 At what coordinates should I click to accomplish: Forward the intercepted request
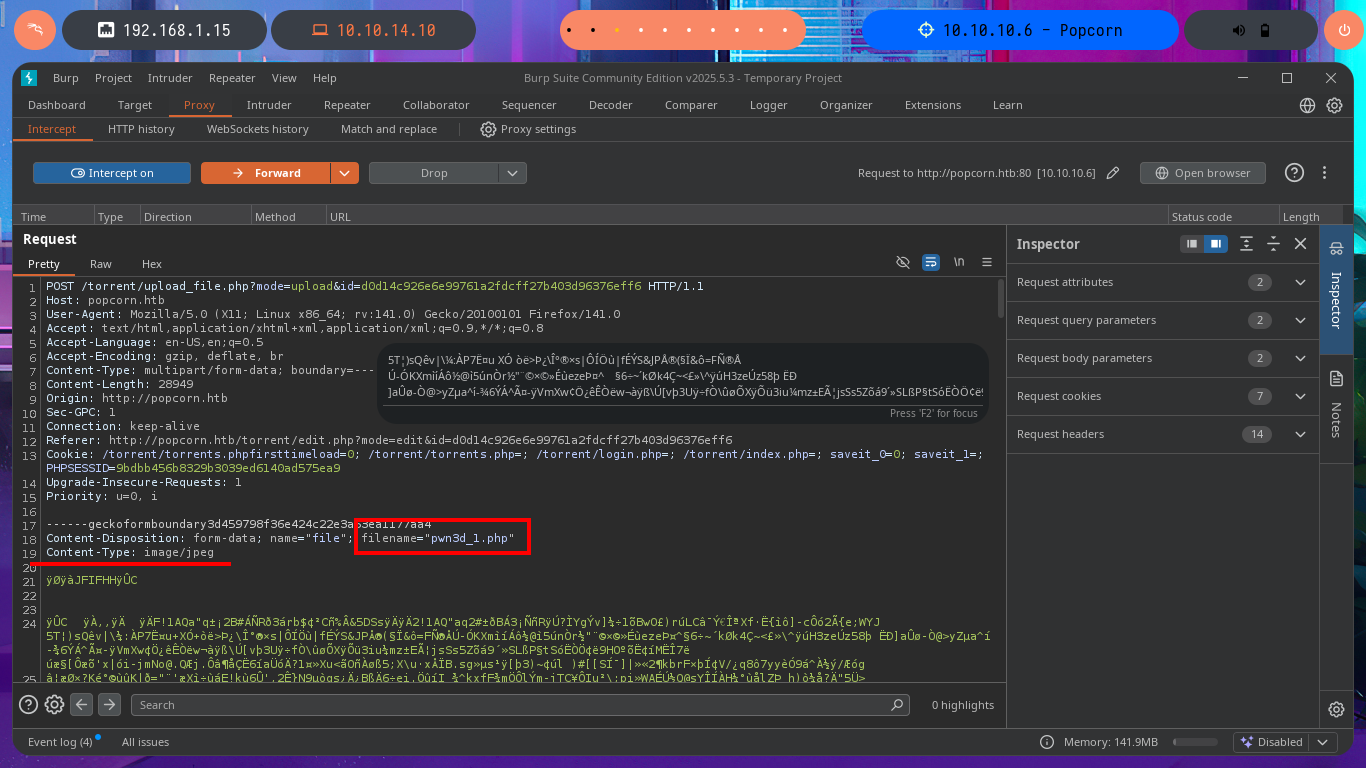pyautogui.click(x=266, y=173)
